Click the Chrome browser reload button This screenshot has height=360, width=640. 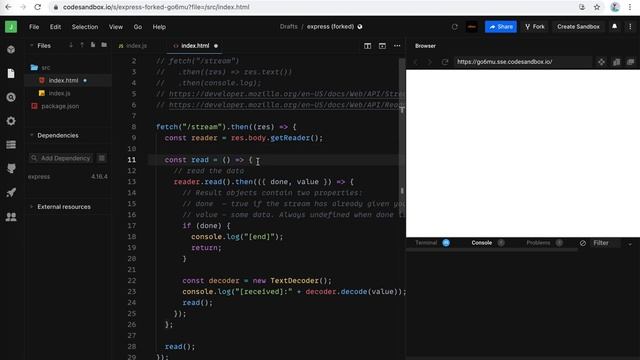38,7
